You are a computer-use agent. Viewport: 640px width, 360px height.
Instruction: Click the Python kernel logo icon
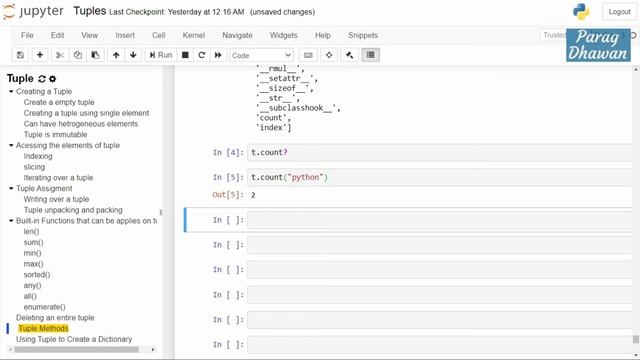(x=581, y=11)
